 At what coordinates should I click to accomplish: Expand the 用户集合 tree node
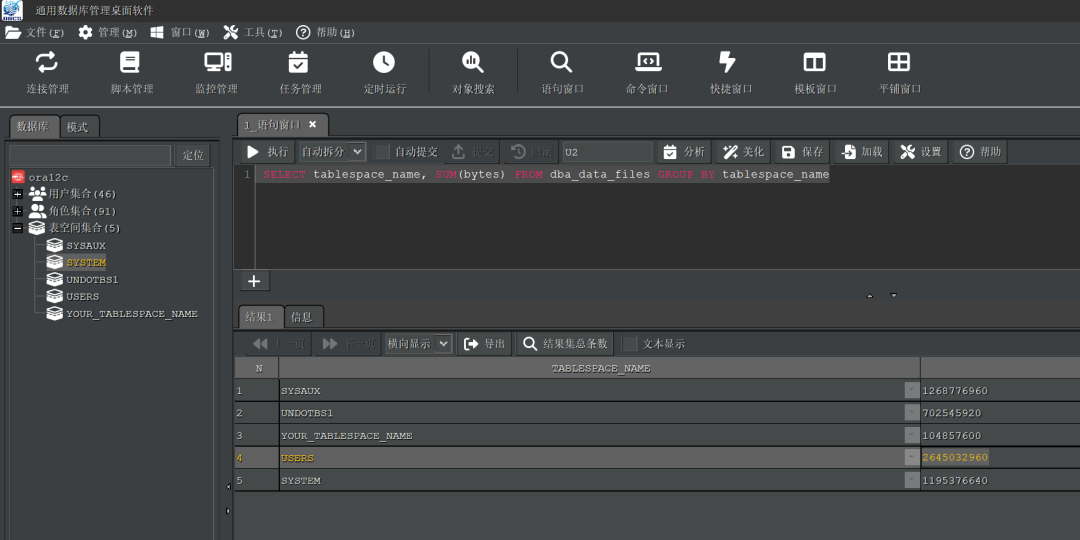18,194
